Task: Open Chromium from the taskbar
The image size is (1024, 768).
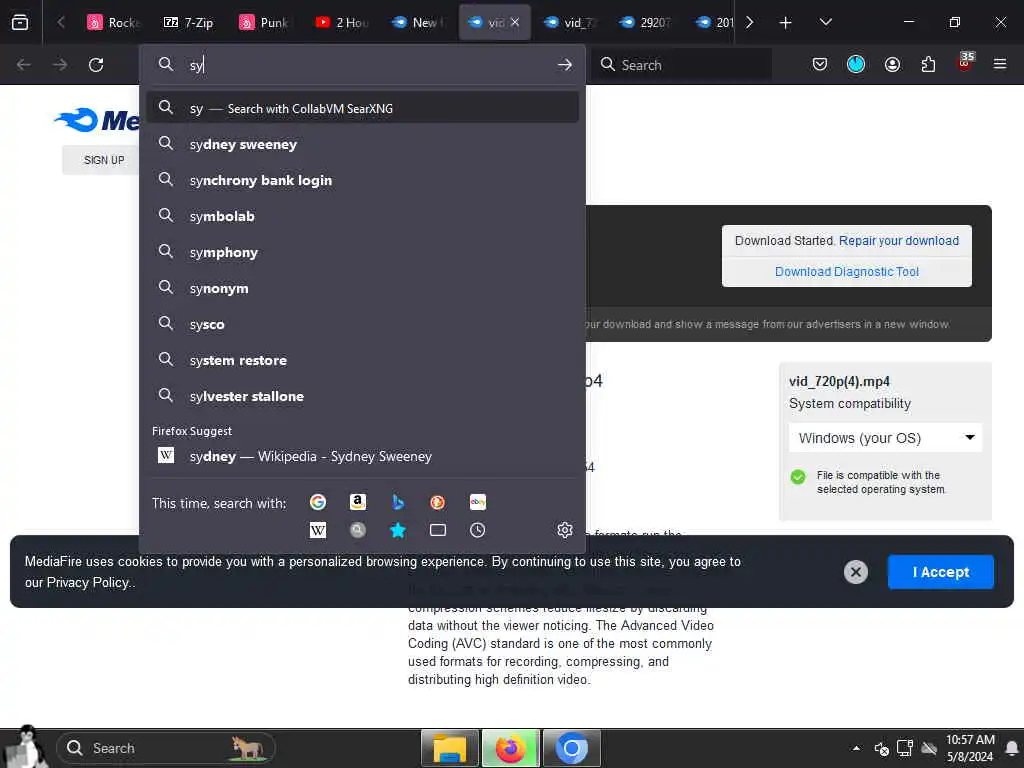Action: click(571, 748)
